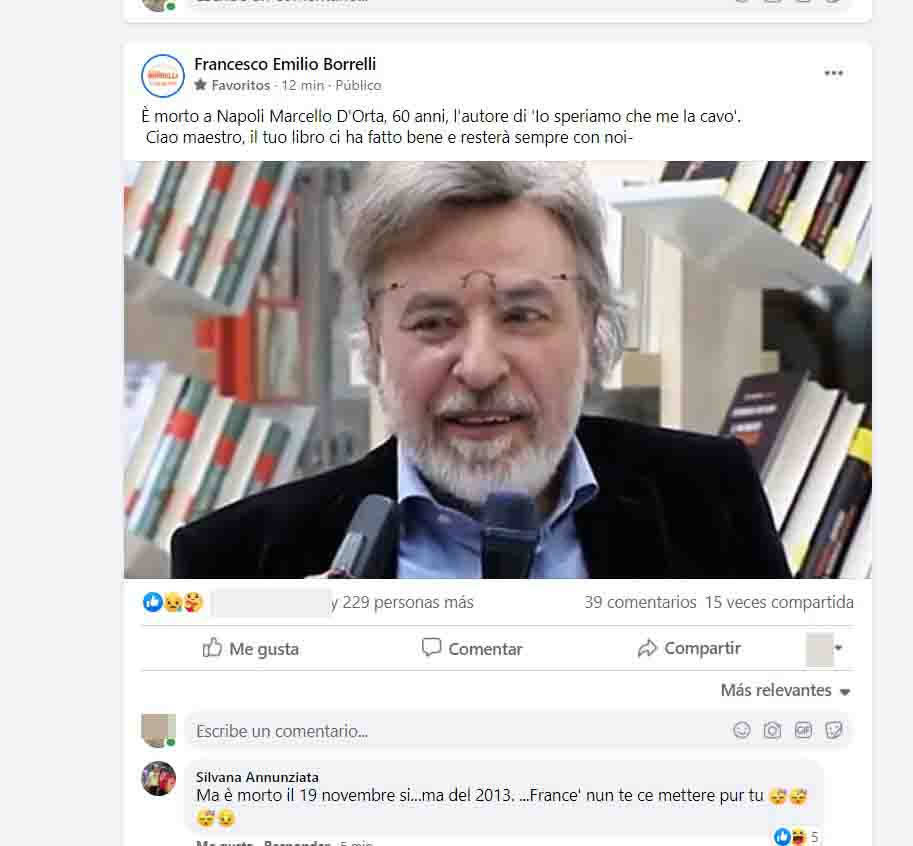Open the identity selector dropdown arrow
Viewport: 913px width, 846px height.
pos(838,647)
